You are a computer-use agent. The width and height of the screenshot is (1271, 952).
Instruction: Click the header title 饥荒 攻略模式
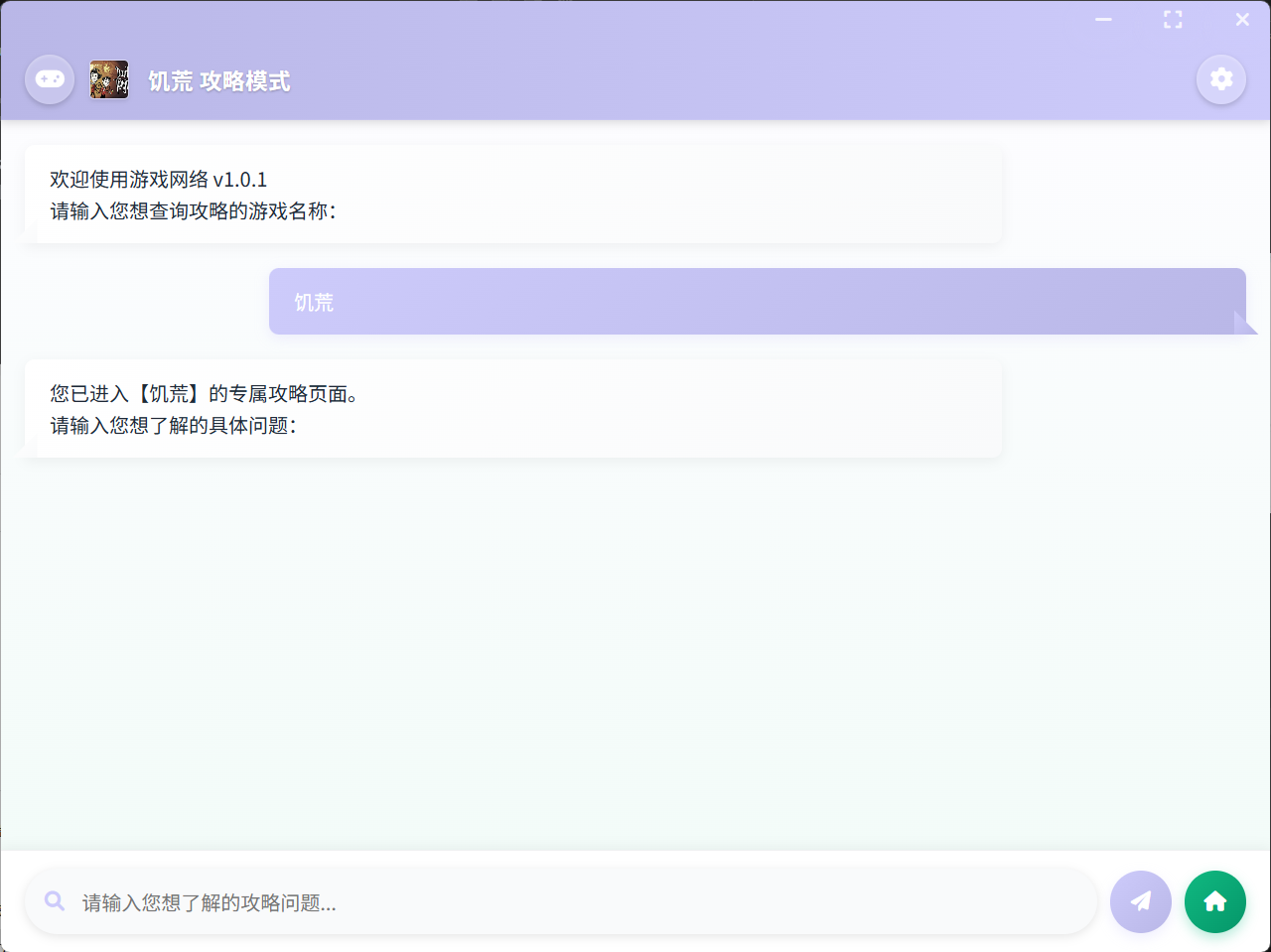[x=219, y=81]
